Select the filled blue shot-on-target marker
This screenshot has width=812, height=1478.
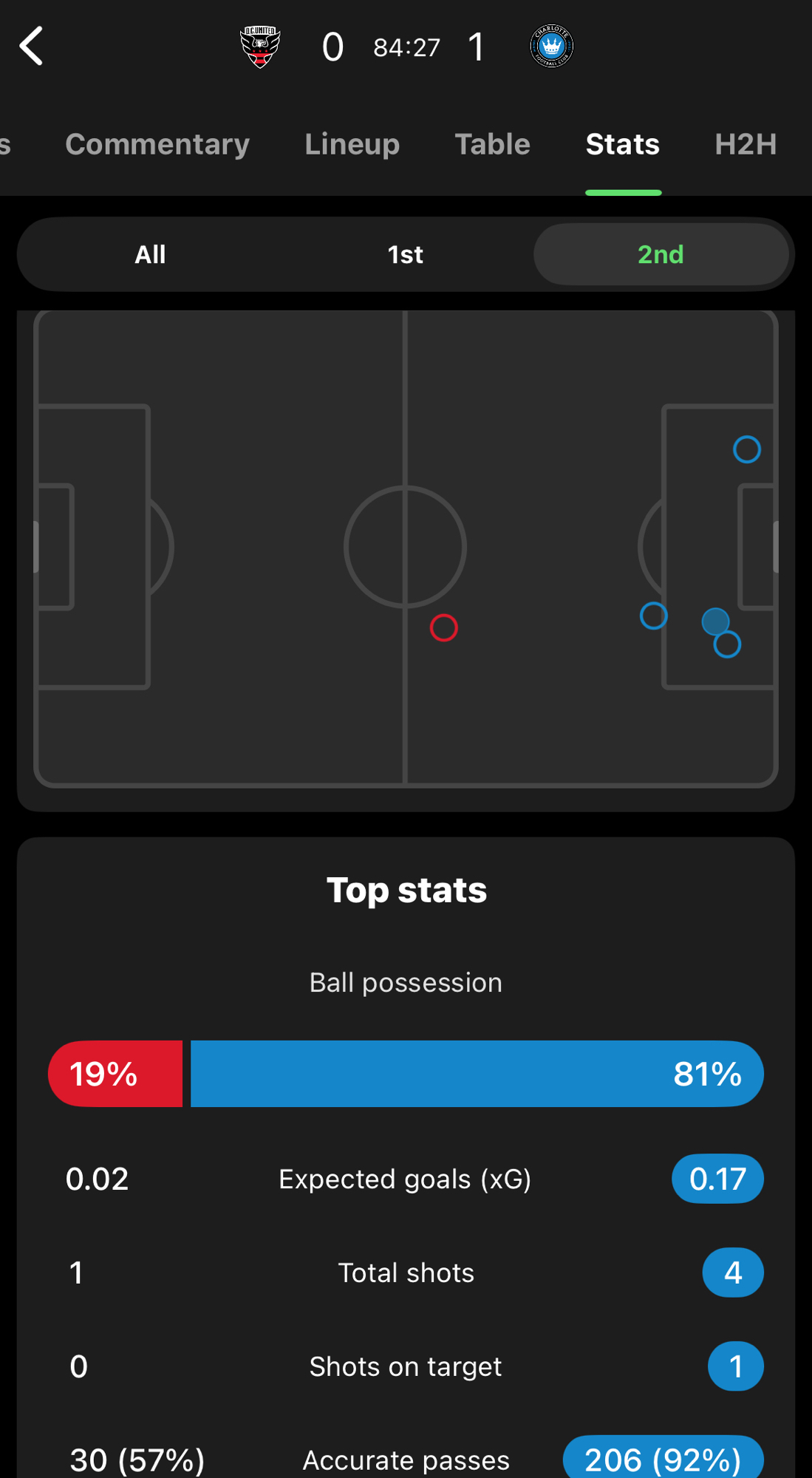(714, 621)
